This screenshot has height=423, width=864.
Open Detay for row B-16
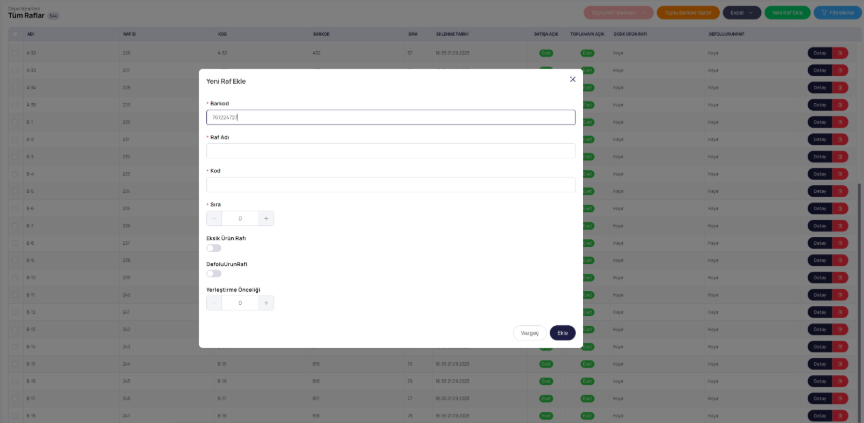(819, 381)
